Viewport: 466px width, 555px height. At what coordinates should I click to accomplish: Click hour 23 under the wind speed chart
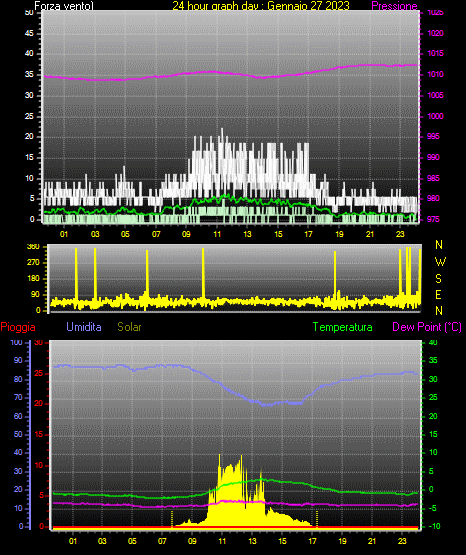[x=400, y=234]
